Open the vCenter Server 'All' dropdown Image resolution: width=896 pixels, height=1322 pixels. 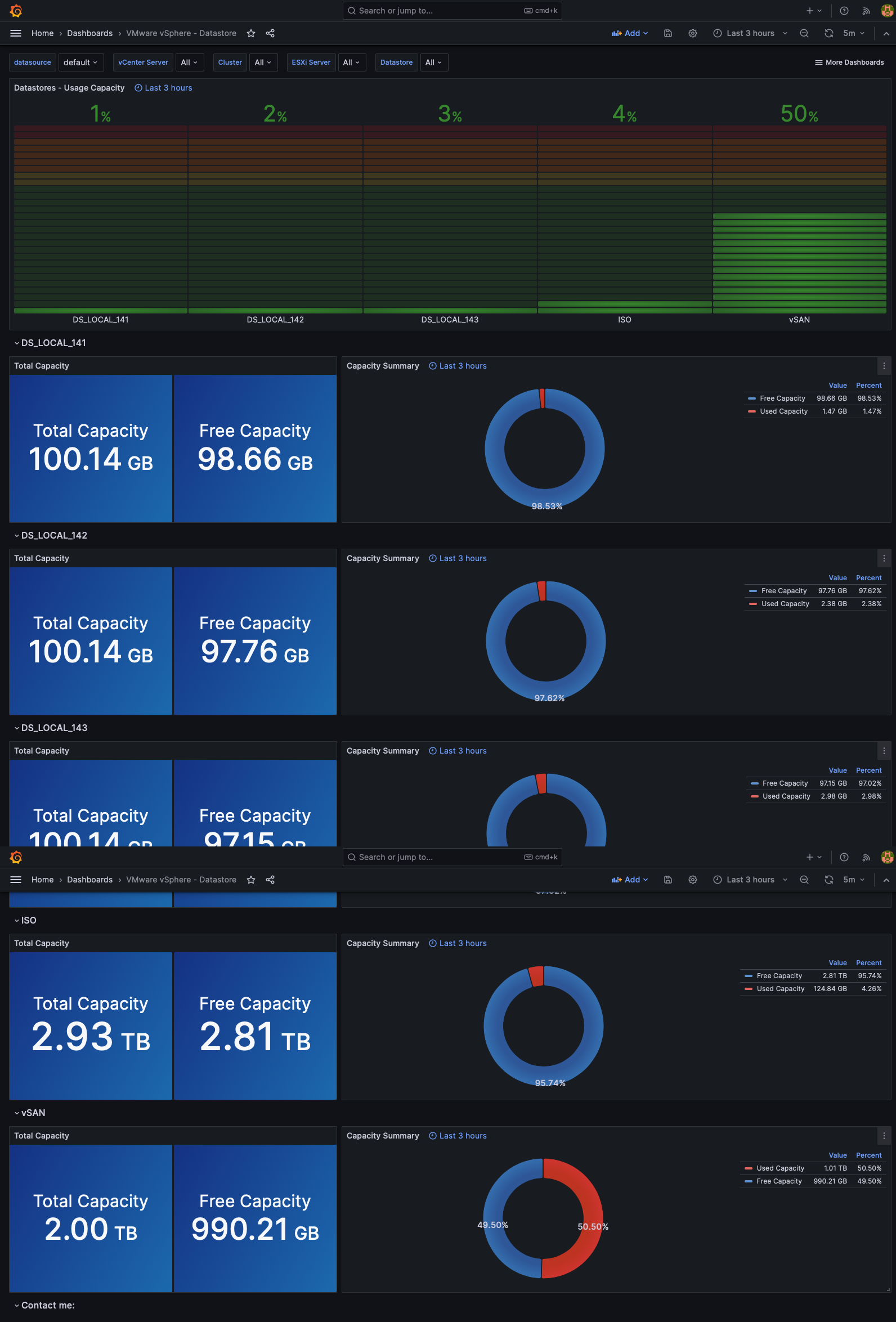(x=190, y=62)
